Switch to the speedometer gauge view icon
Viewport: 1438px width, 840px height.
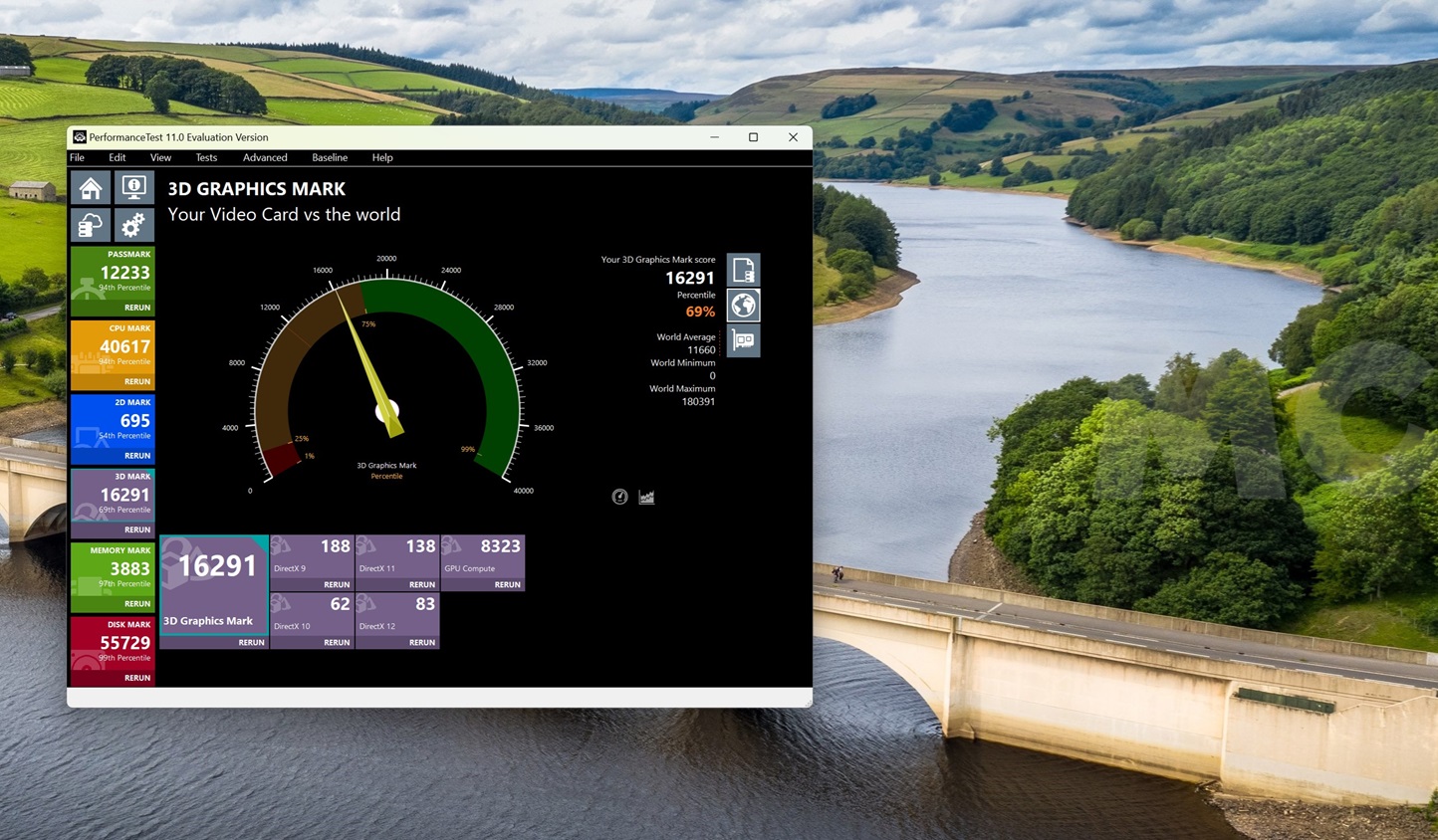619,497
